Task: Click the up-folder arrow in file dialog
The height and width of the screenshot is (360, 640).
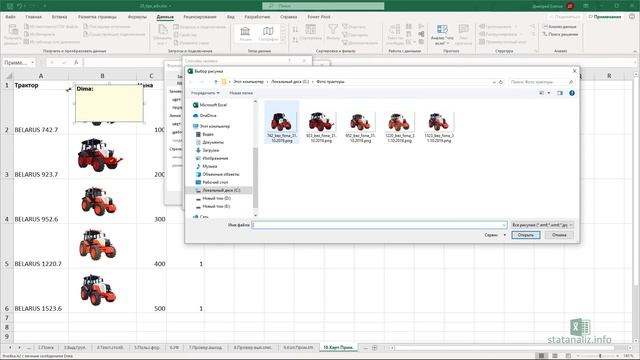Action: click(216, 82)
